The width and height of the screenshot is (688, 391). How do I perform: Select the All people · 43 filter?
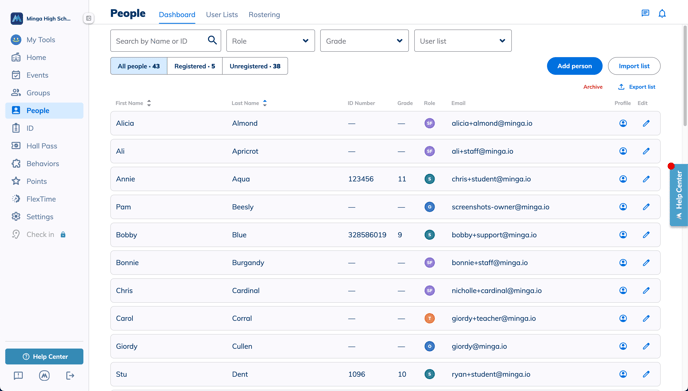139,66
